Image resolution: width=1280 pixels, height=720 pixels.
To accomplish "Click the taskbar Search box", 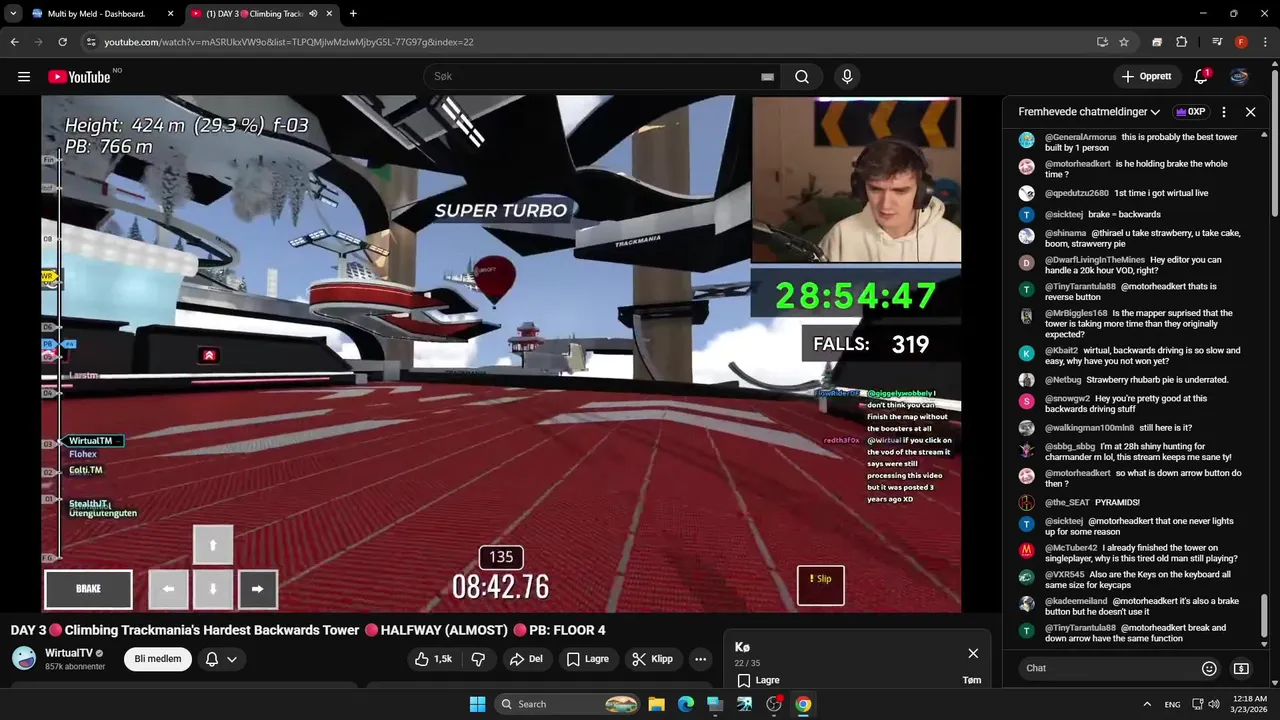I will [x=568, y=704].
